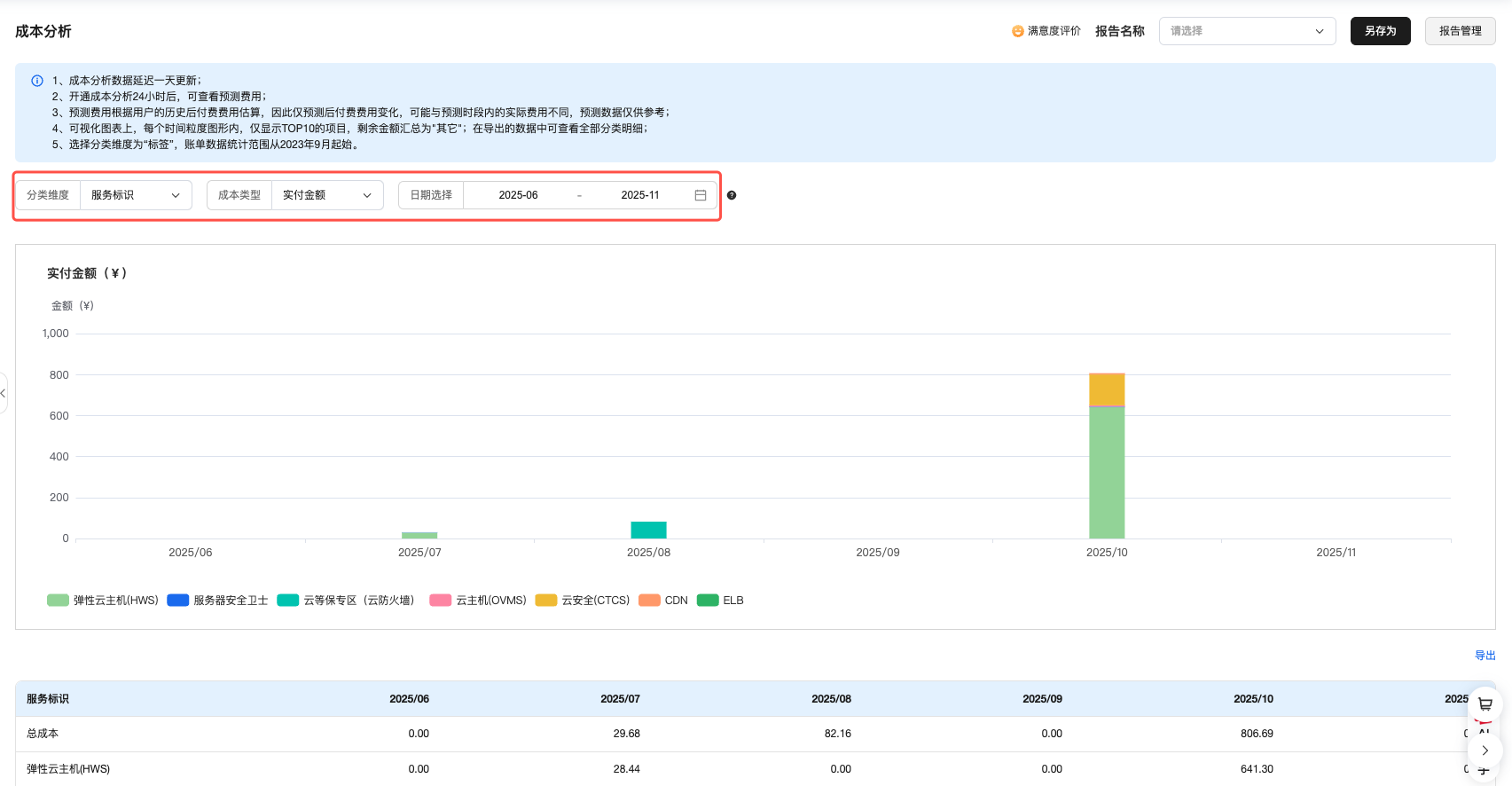Viewport: 1512px width, 786px height.
Task: Expand the collapsed left sidebar handle
Action: point(4,392)
